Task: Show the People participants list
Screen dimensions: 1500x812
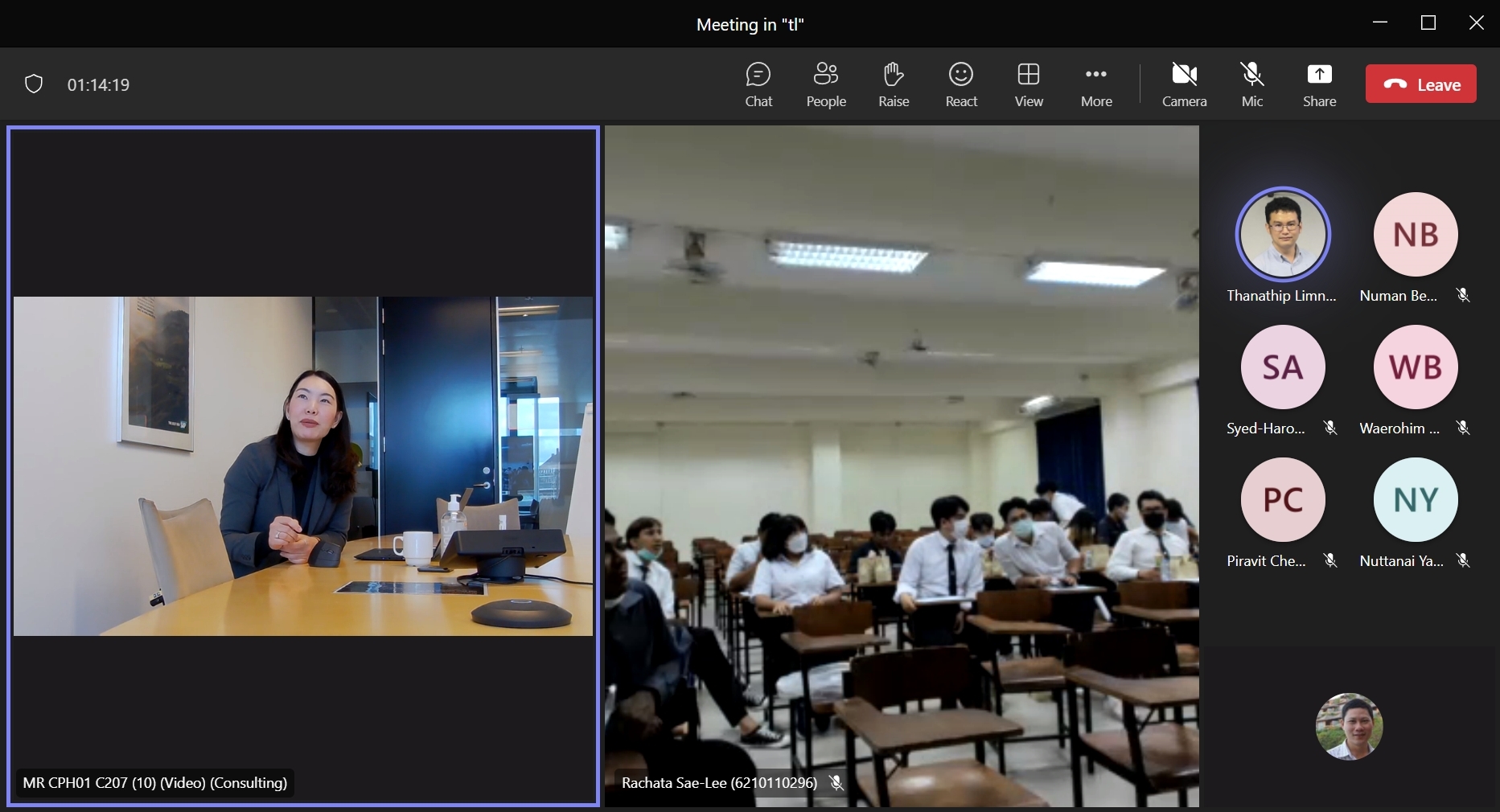Action: tap(826, 84)
